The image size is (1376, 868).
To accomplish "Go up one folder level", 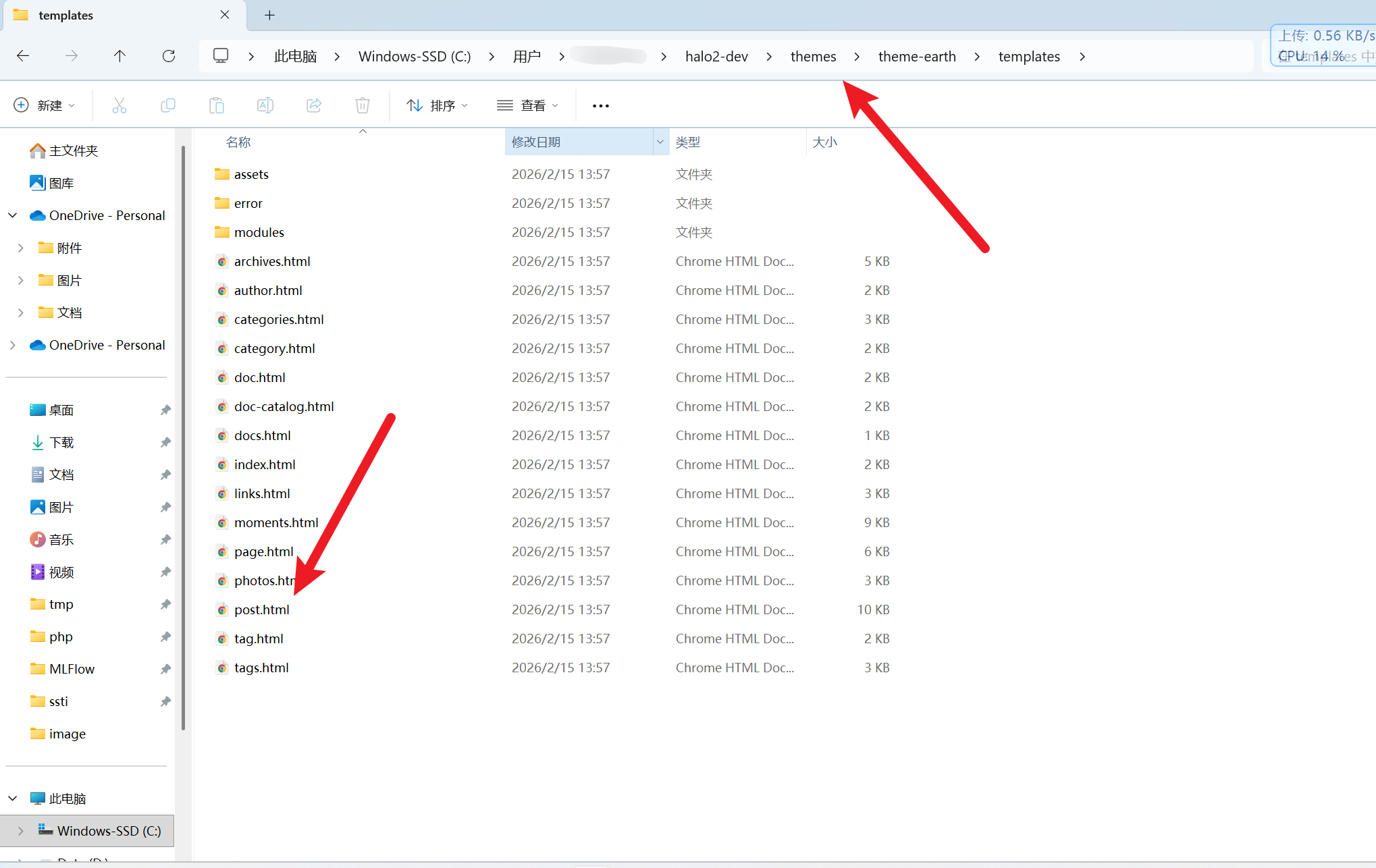I will (x=120, y=56).
